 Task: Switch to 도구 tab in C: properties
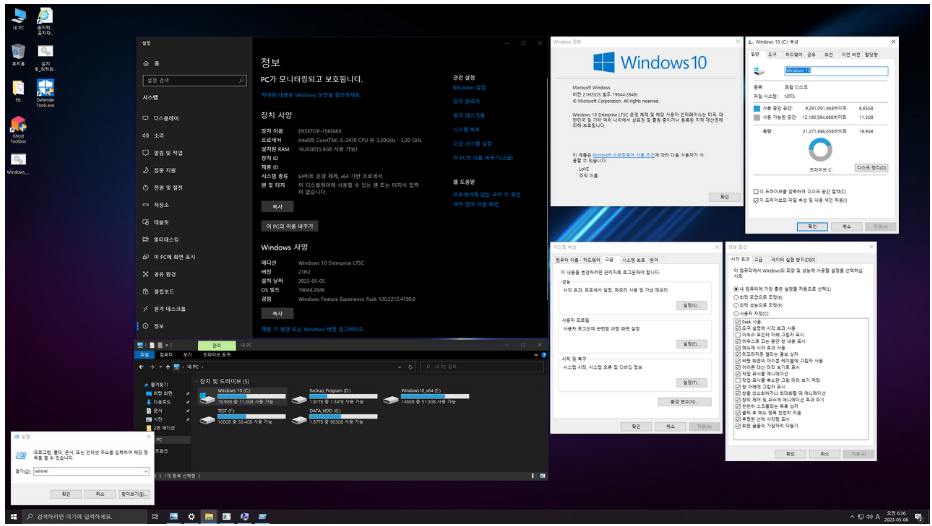(772, 55)
